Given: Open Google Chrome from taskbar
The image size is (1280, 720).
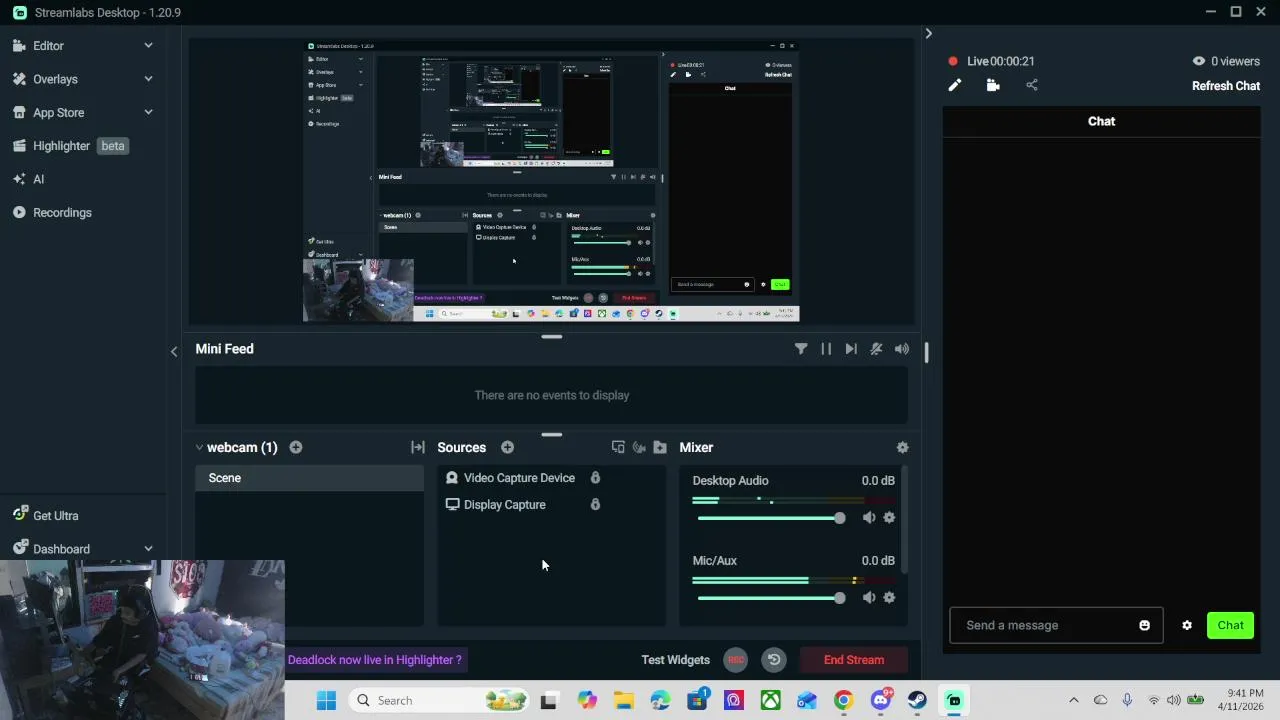Looking at the screenshot, I should click(x=844, y=701).
